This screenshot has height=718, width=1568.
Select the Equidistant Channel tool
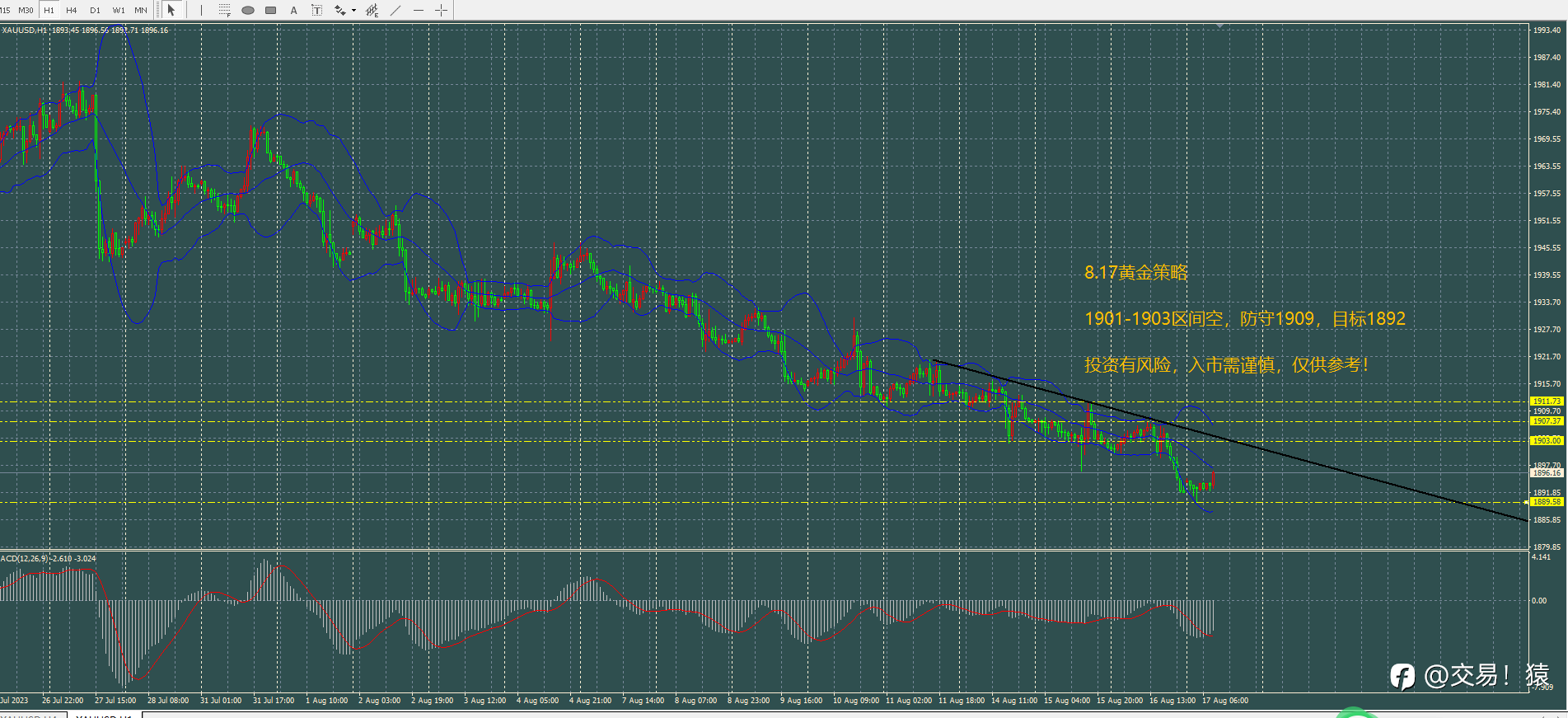click(x=372, y=10)
